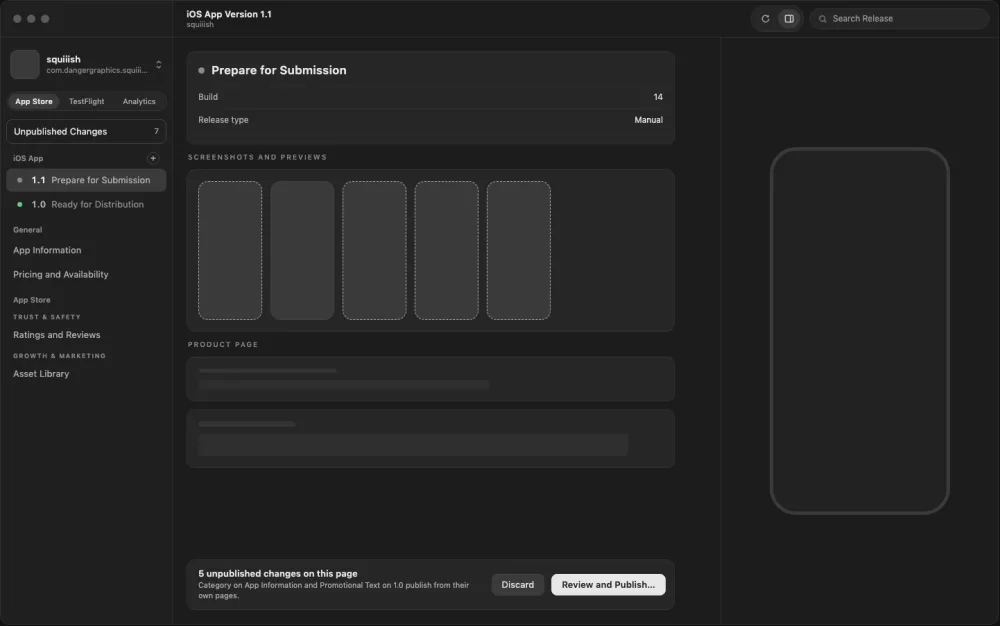Click the macOS zoom window button
This screenshot has height=626, width=1000.
45,18
